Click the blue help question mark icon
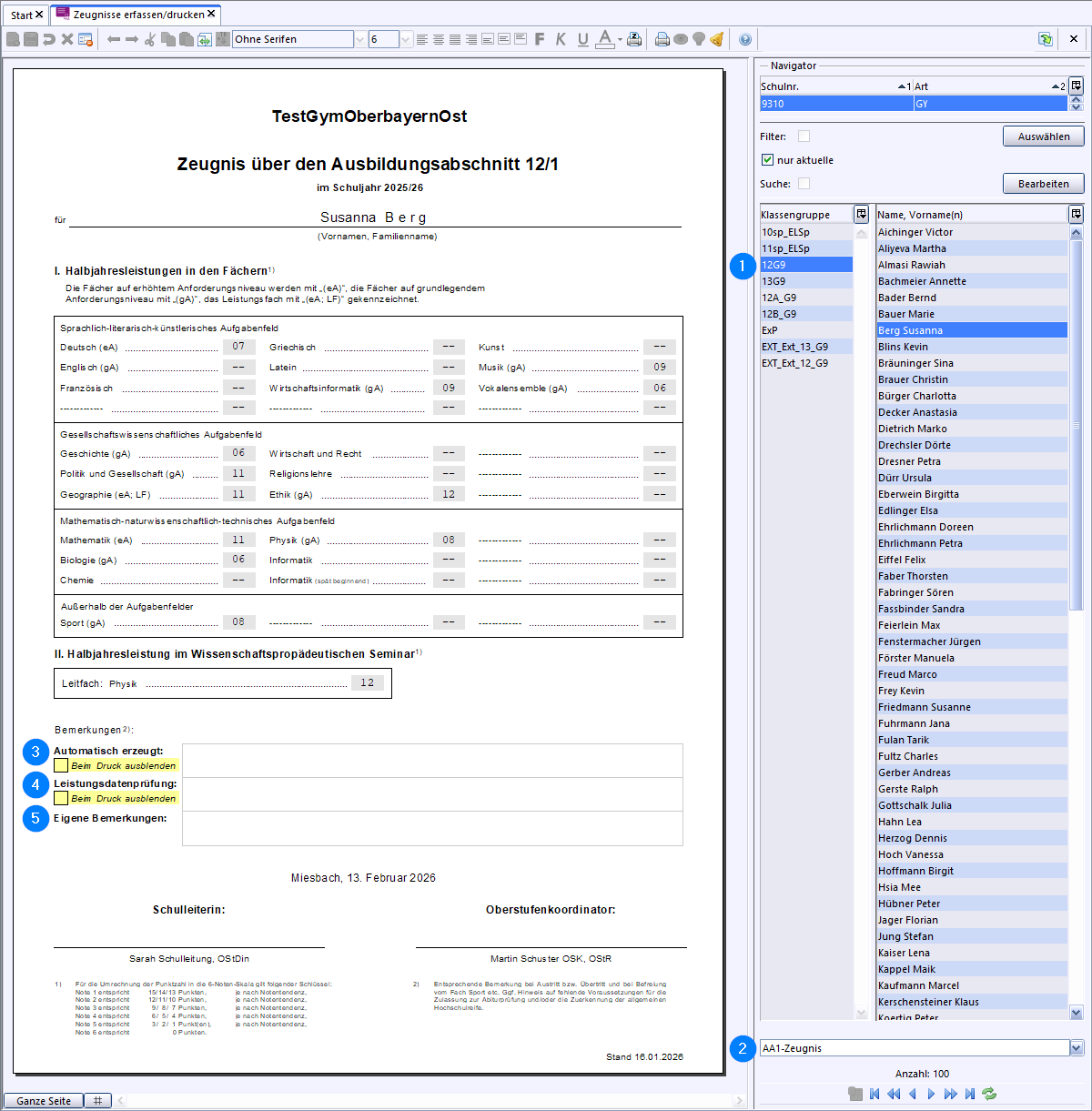 [745, 39]
